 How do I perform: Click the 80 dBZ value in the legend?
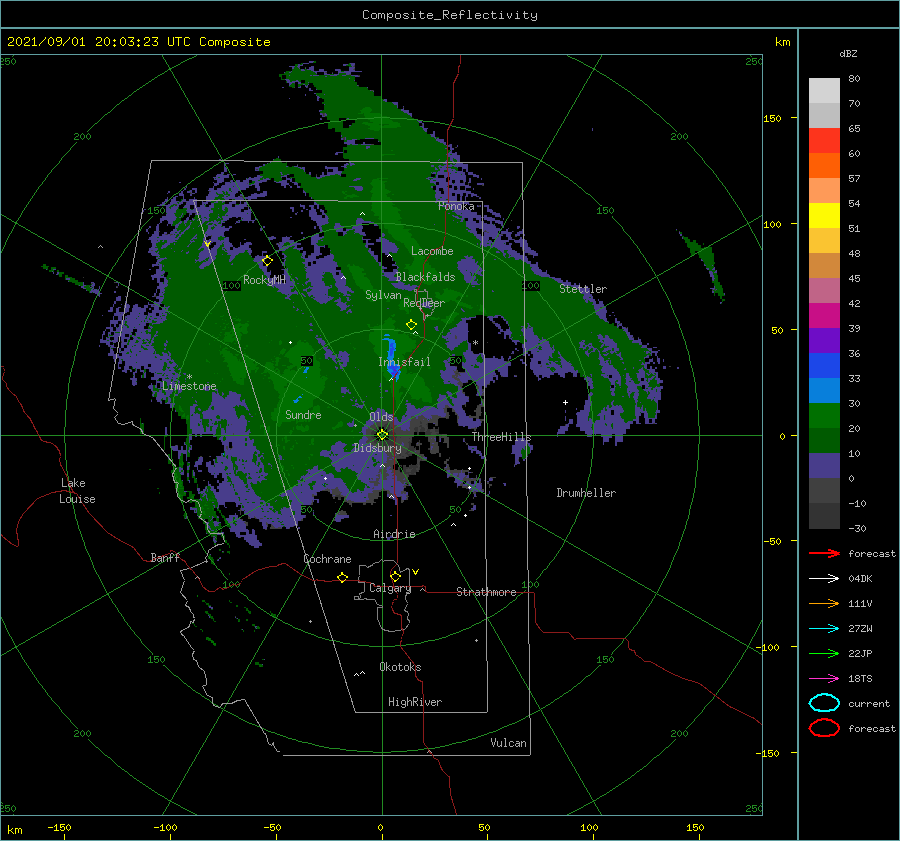click(854, 79)
